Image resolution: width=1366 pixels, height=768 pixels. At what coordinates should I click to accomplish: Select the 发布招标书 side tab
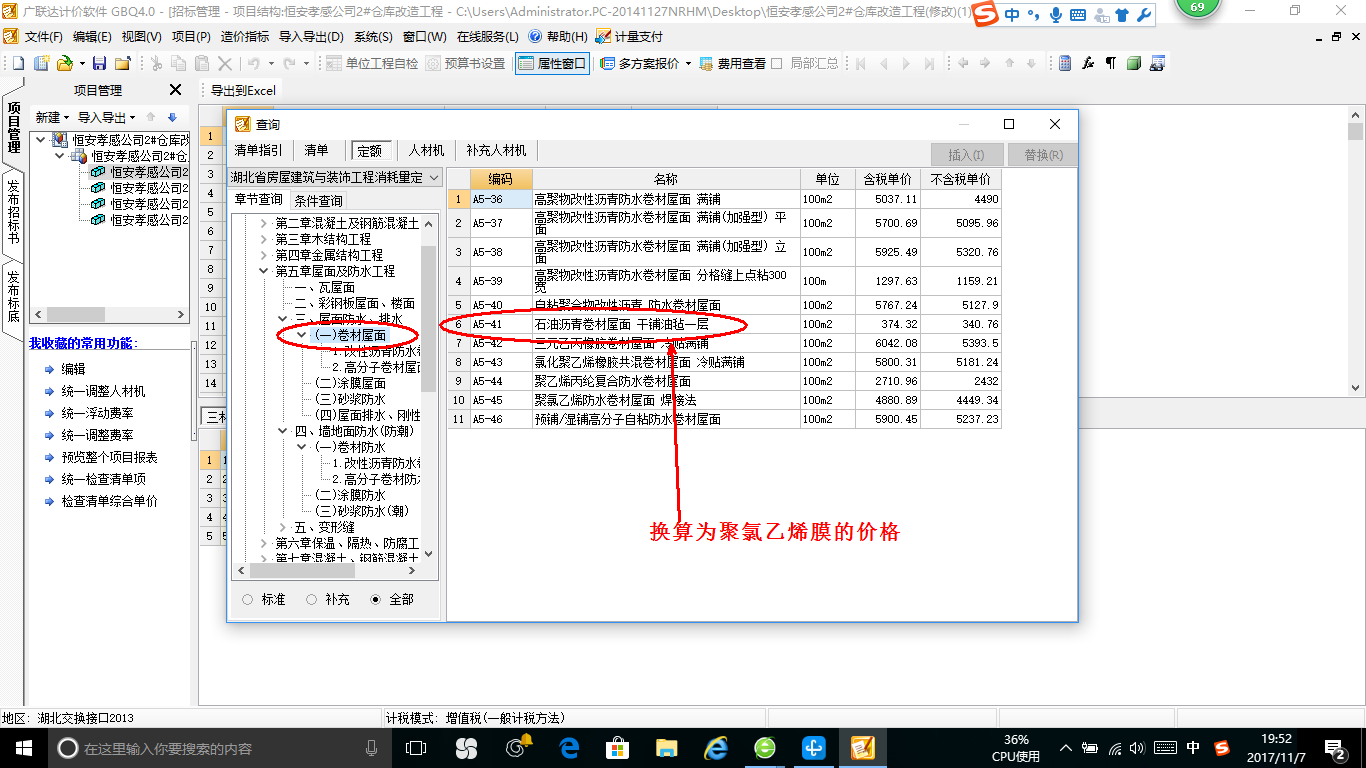coord(13,213)
